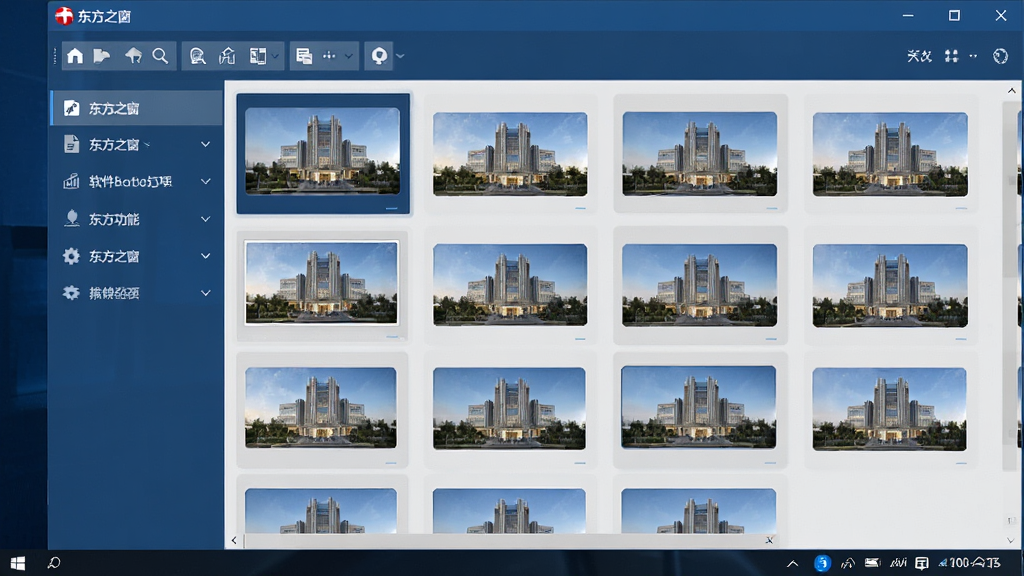Open the magnifier search tool in toolbar

pyautogui.click(x=160, y=56)
